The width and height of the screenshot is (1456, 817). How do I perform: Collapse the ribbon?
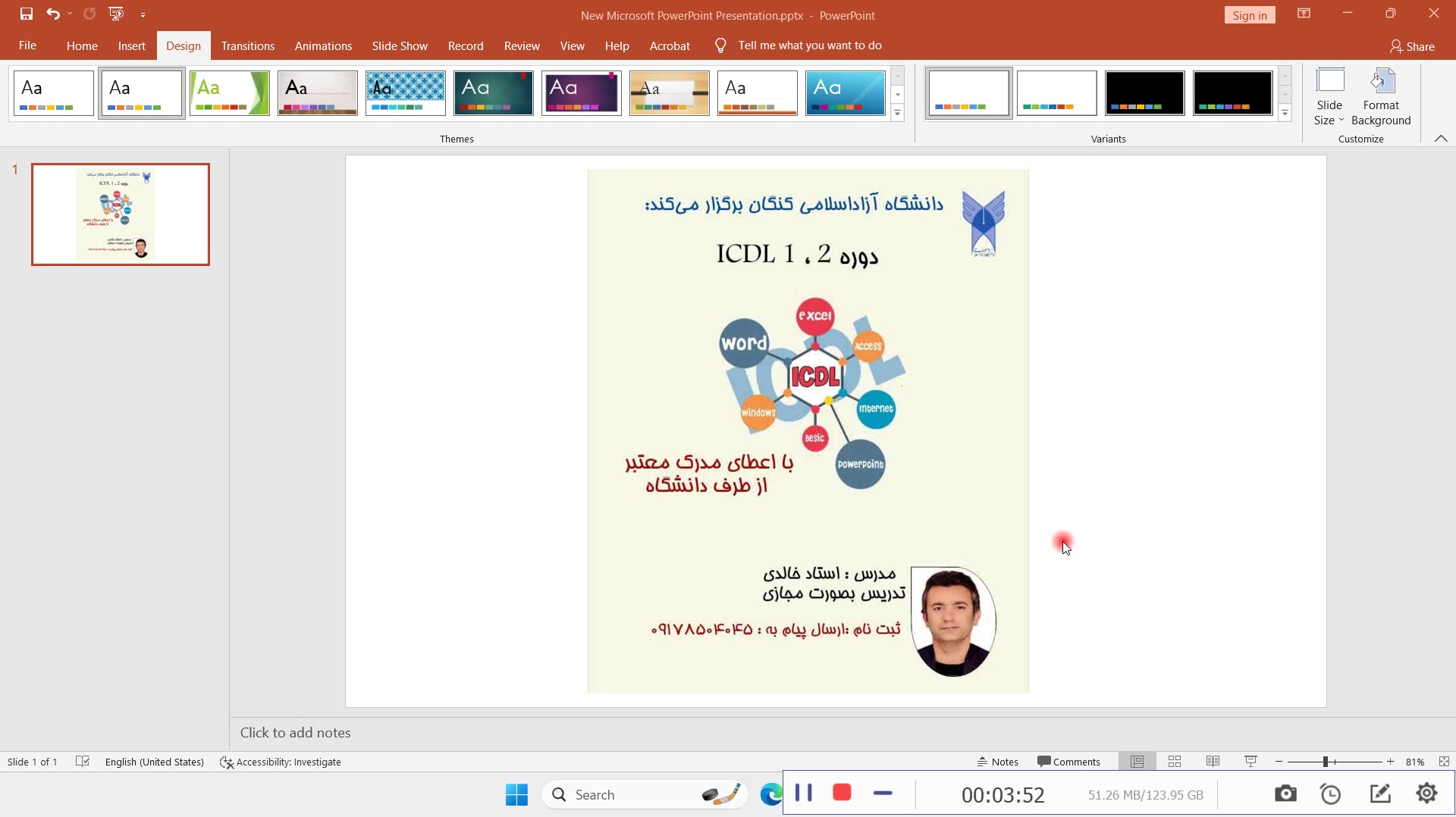[1441, 139]
